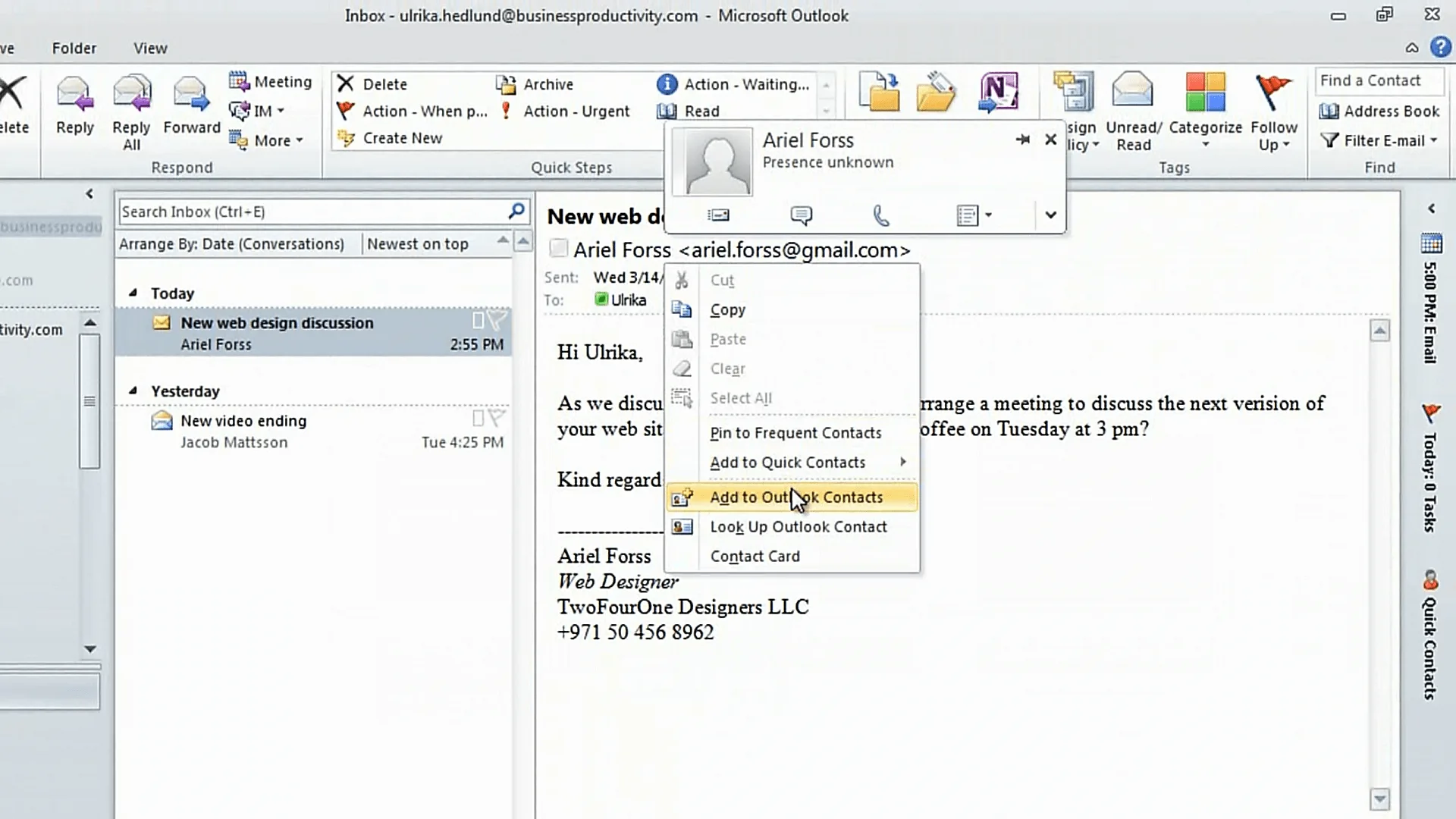Open Add to Quick Contacts submenu

click(x=792, y=462)
